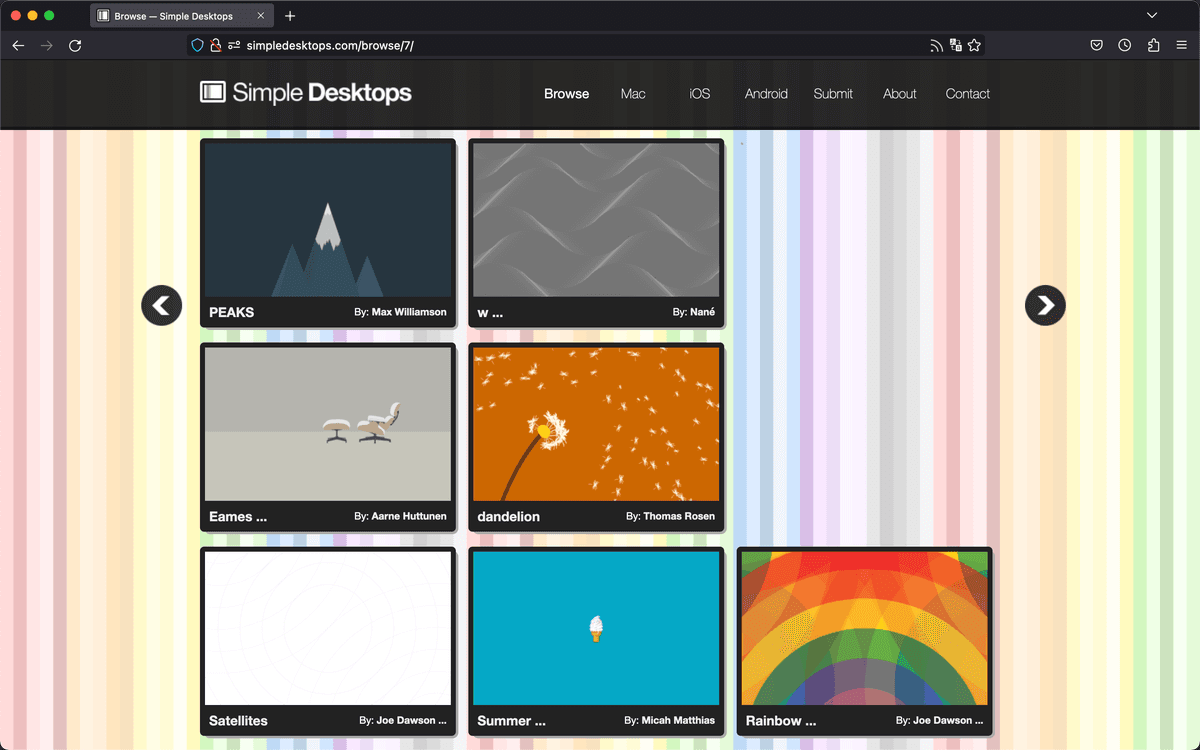Open author Max Williamson's link
The image size is (1200, 750).
[409, 312]
